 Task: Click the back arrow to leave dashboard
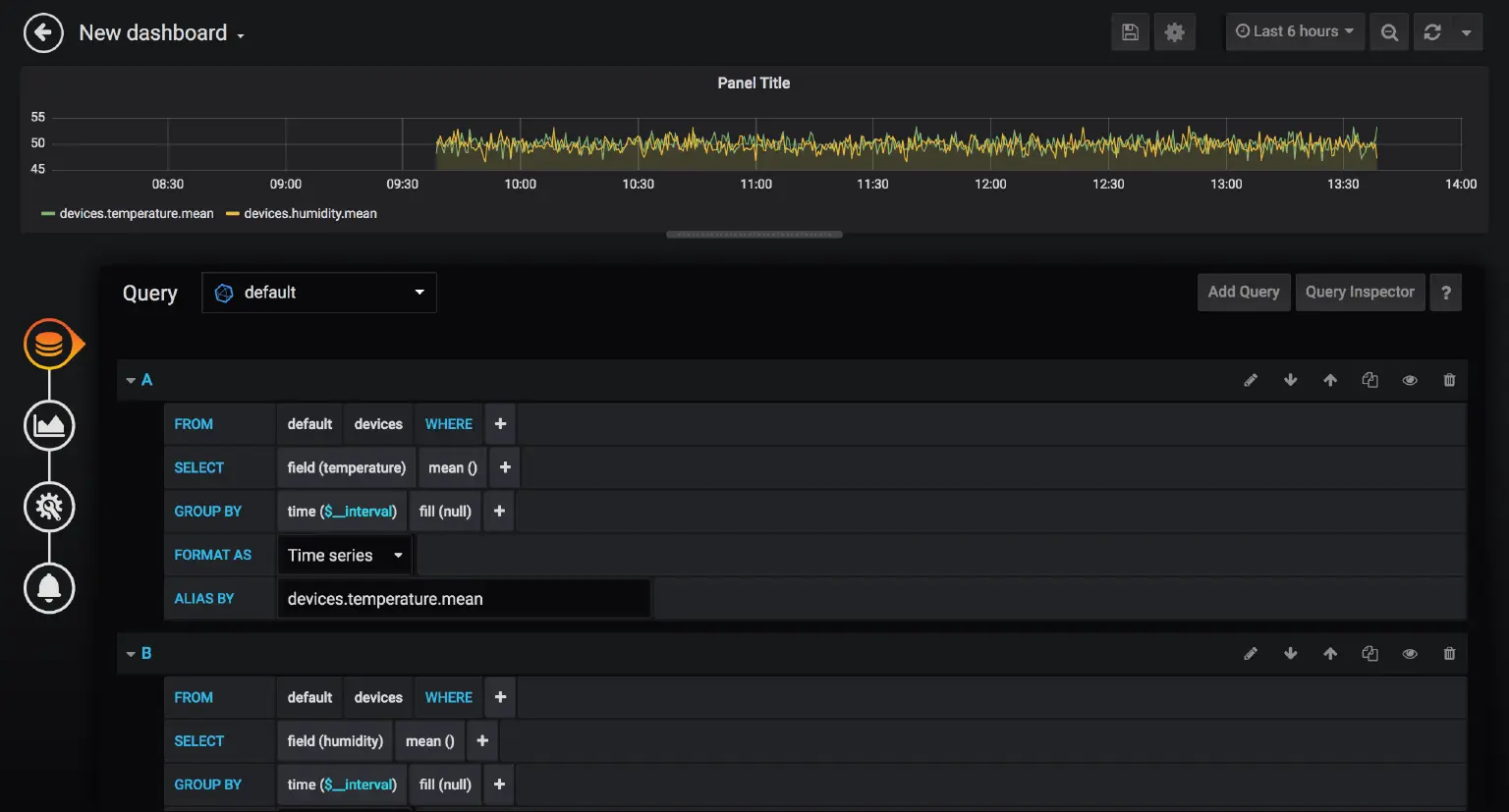[43, 33]
